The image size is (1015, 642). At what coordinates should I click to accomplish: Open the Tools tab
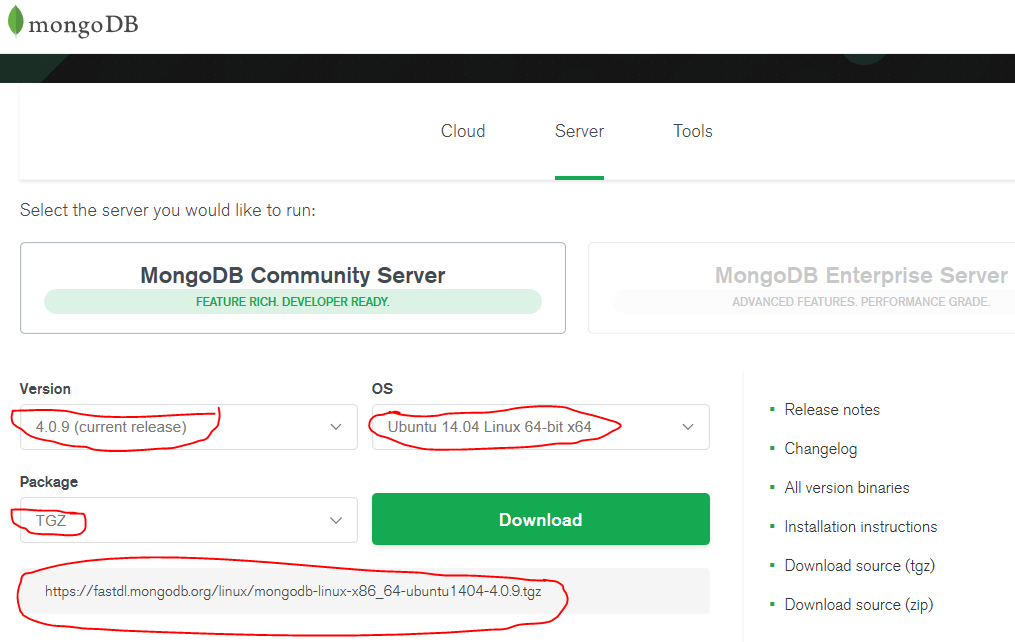(693, 131)
